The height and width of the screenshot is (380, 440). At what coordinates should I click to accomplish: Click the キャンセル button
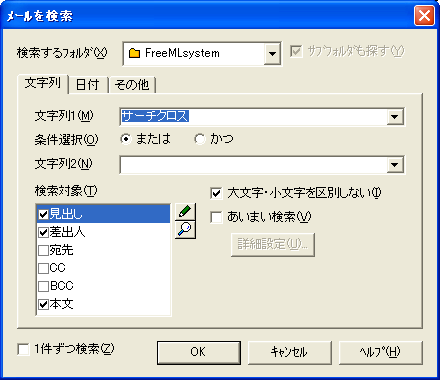tap(289, 352)
